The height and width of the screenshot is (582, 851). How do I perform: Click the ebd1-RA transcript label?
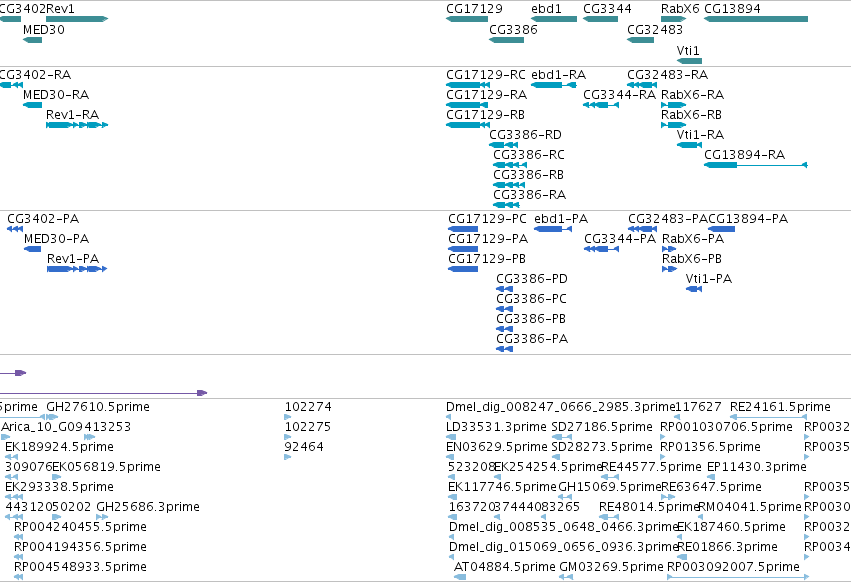(x=558, y=74)
